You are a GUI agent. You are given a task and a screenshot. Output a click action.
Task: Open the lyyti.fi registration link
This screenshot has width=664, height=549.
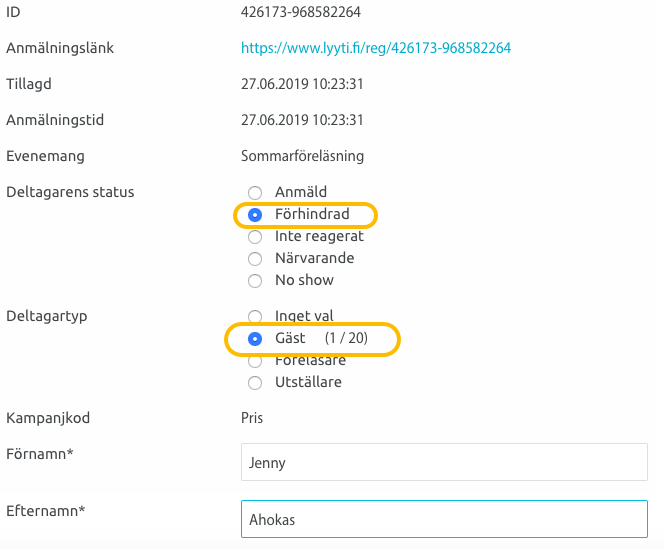click(x=376, y=48)
